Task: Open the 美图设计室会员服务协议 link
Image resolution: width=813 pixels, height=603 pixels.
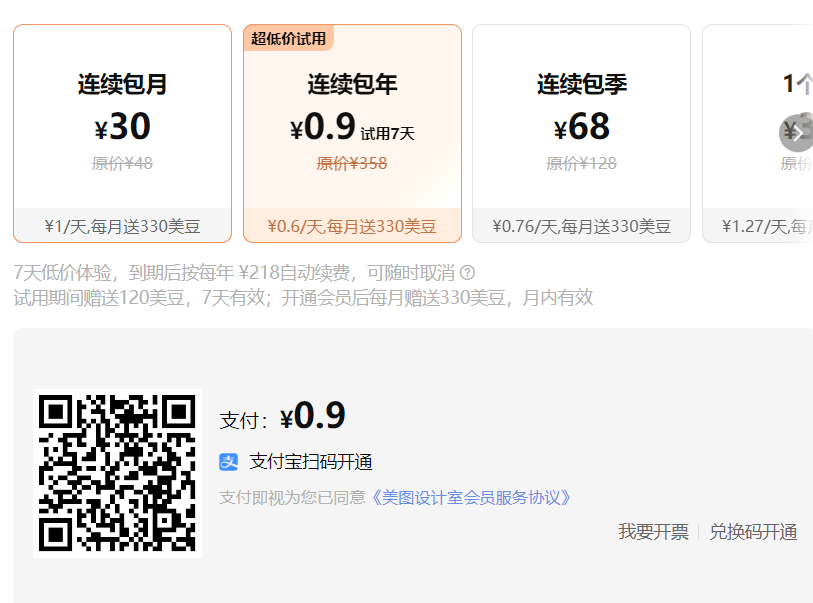Action: [471, 498]
